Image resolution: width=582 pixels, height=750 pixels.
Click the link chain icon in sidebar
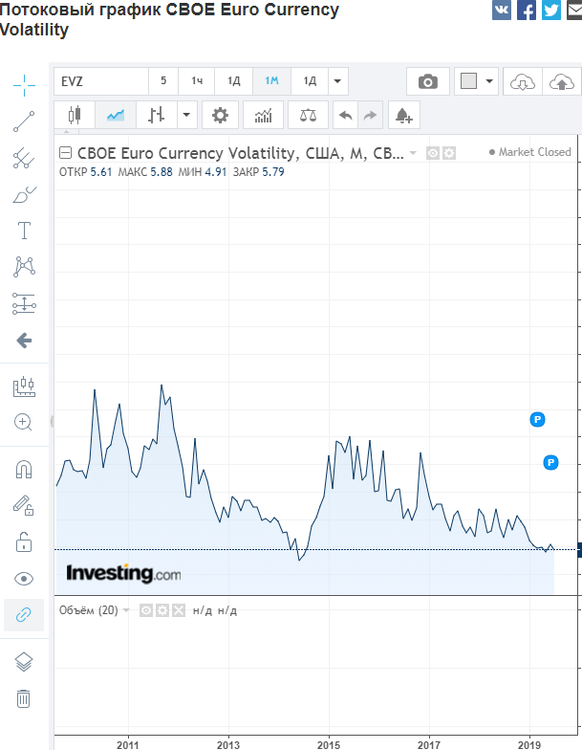click(x=23, y=615)
